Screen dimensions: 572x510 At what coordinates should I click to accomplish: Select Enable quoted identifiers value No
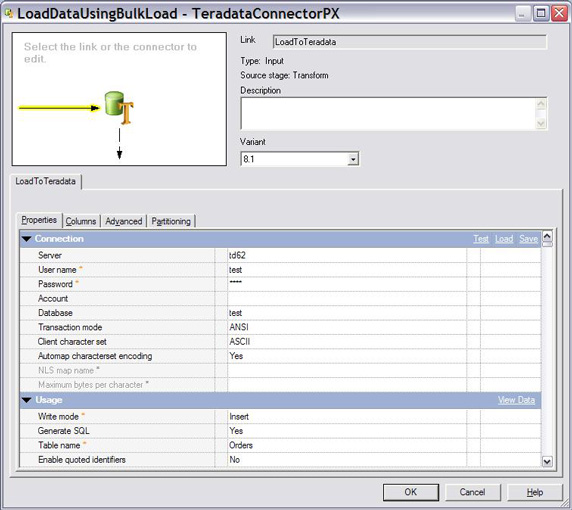coord(347,460)
